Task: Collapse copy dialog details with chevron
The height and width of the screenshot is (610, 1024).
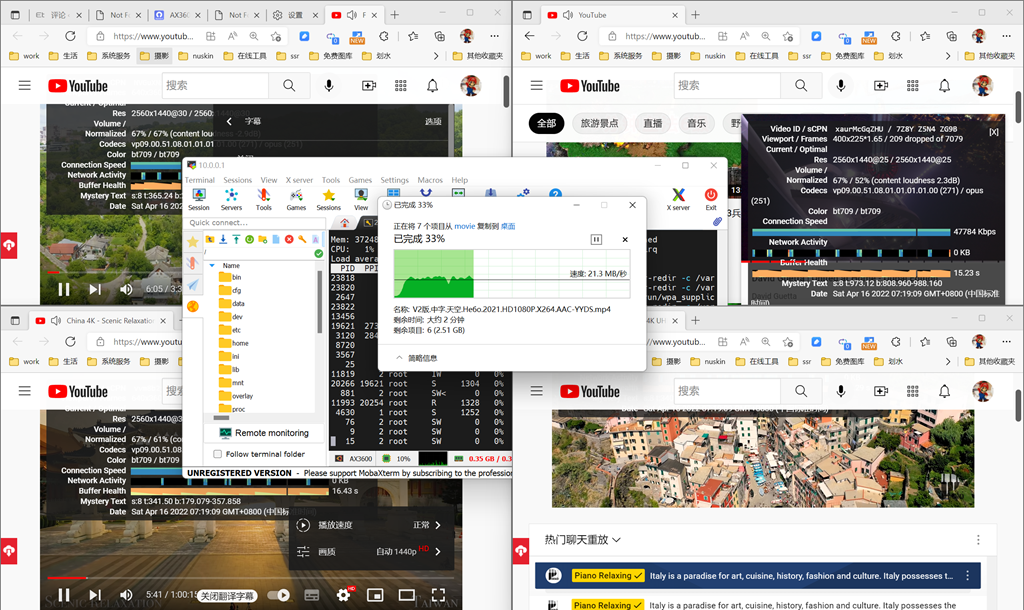Action: (x=400, y=358)
